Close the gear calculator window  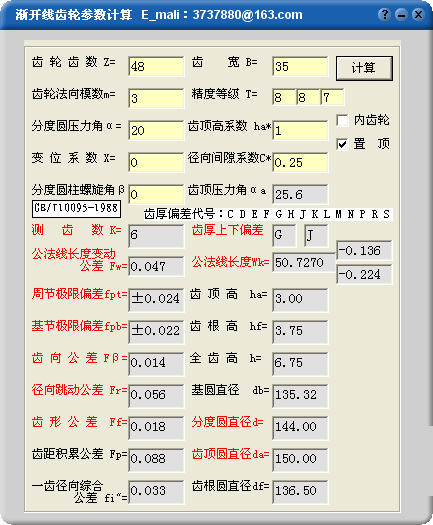click(x=418, y=14)
